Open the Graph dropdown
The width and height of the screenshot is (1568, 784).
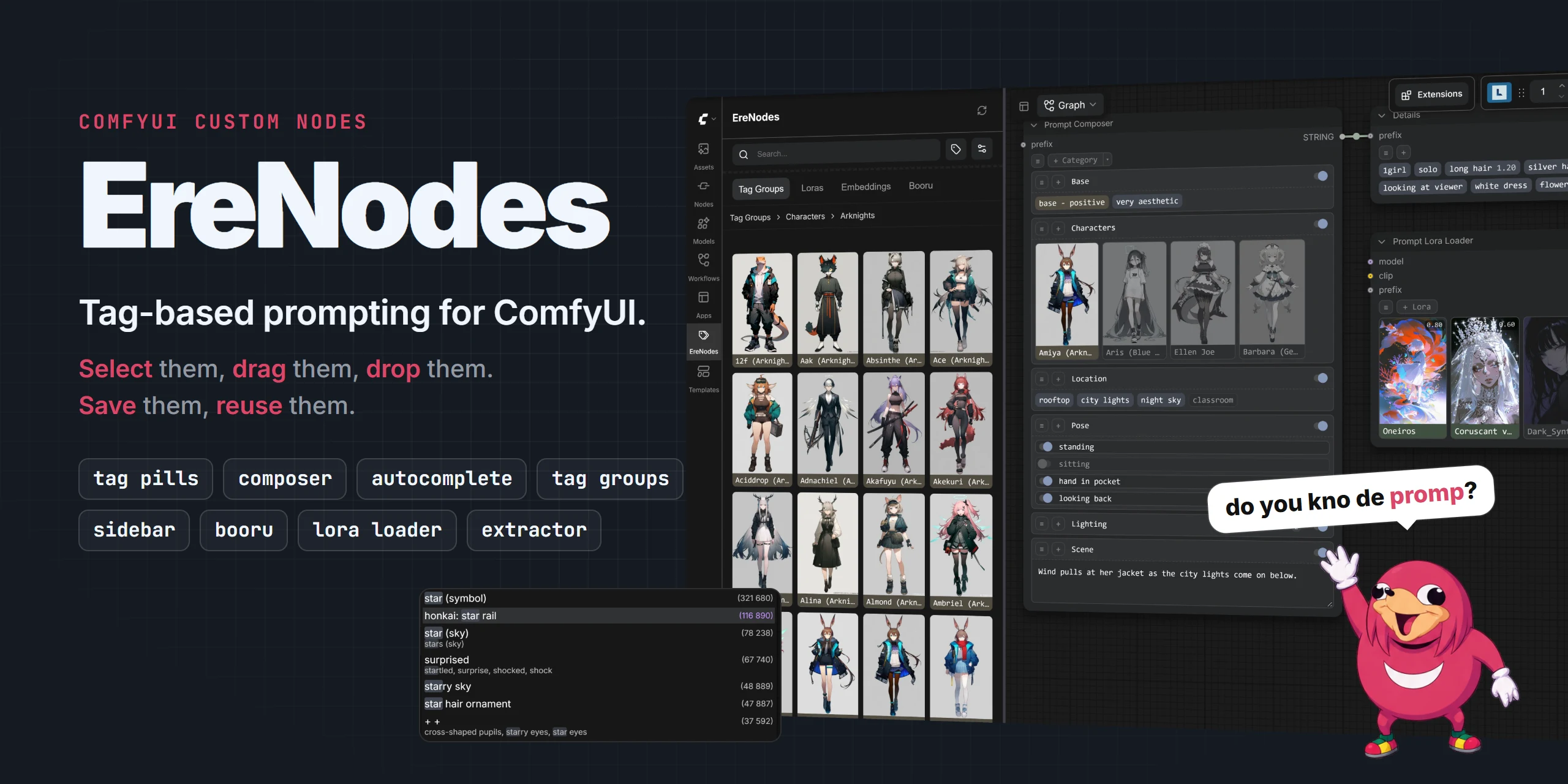point(1070,105)
